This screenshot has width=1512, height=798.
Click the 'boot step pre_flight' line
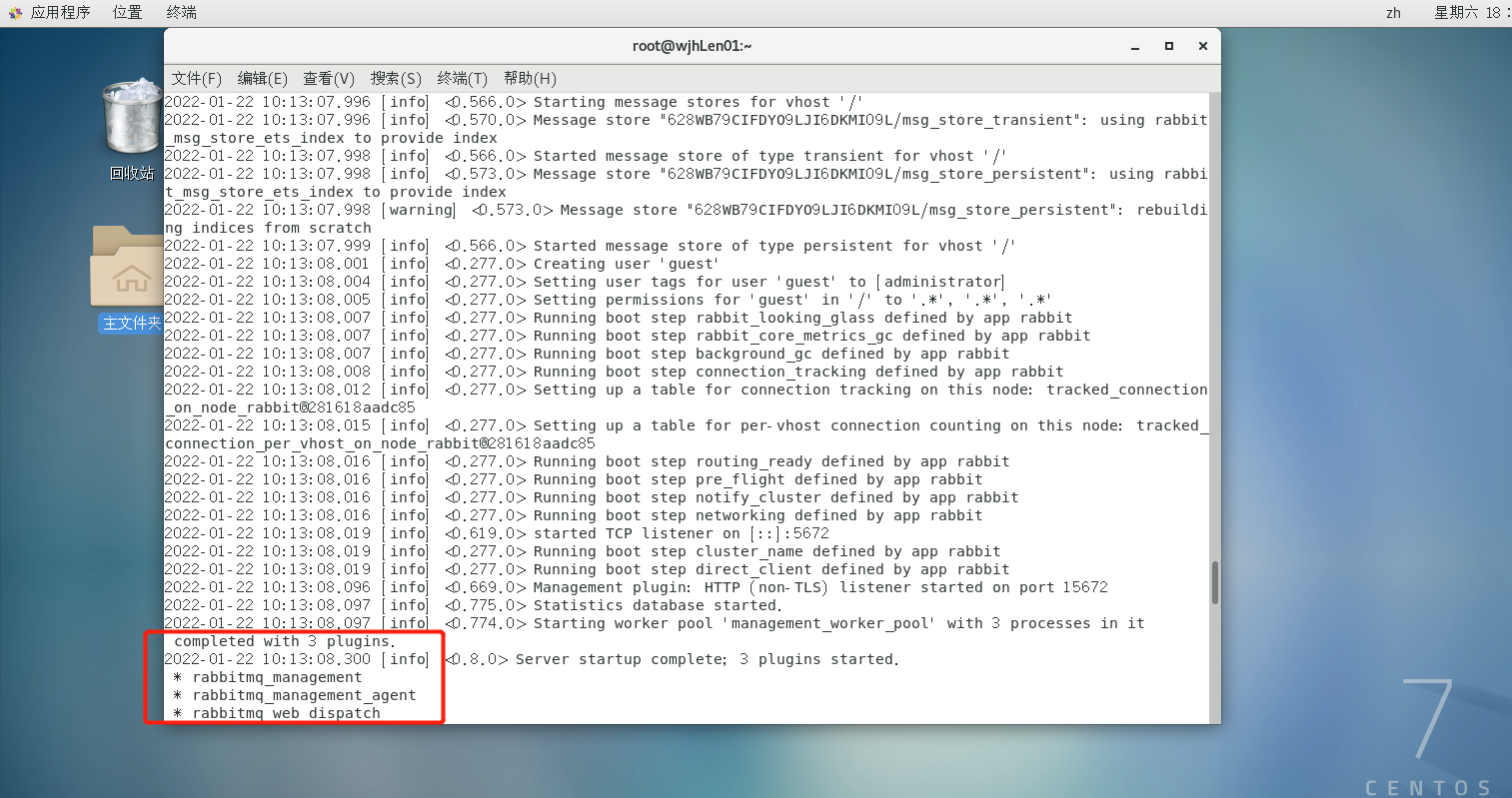[x=574, y=479]
